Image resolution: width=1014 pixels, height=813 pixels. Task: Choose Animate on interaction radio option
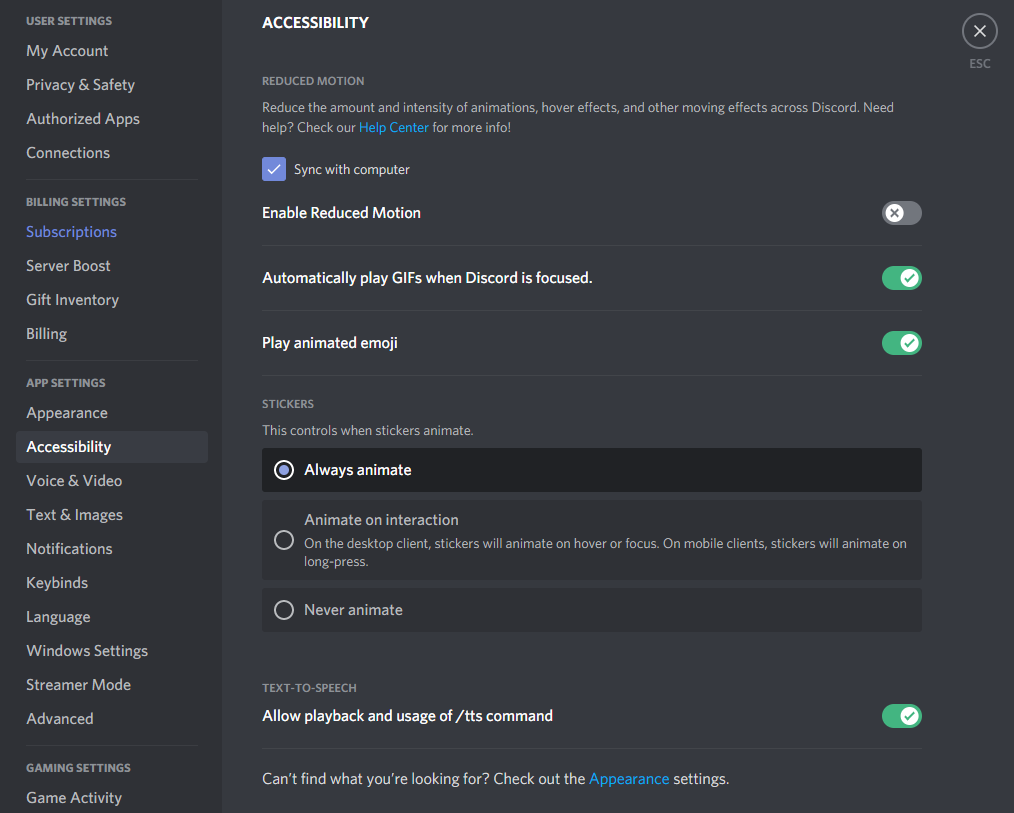(591, 540)
